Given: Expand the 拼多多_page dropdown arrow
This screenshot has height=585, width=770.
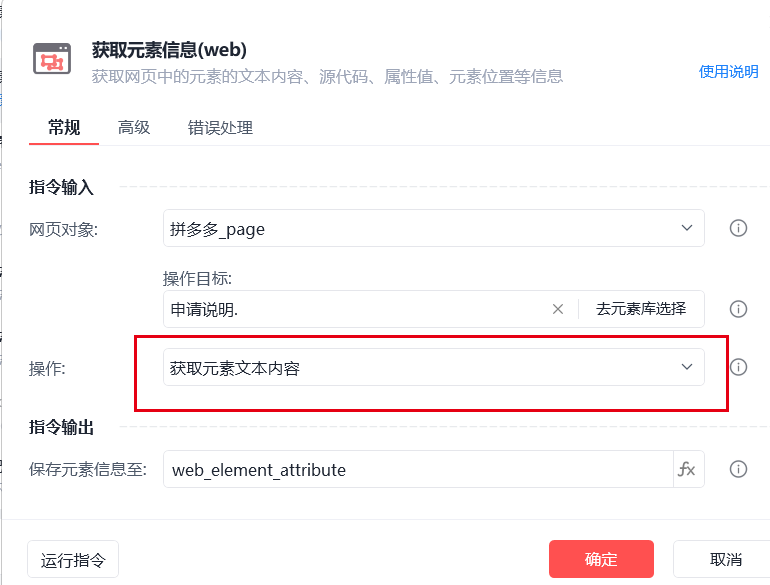Looking at the screenshot, I should [x=687, y=228].
